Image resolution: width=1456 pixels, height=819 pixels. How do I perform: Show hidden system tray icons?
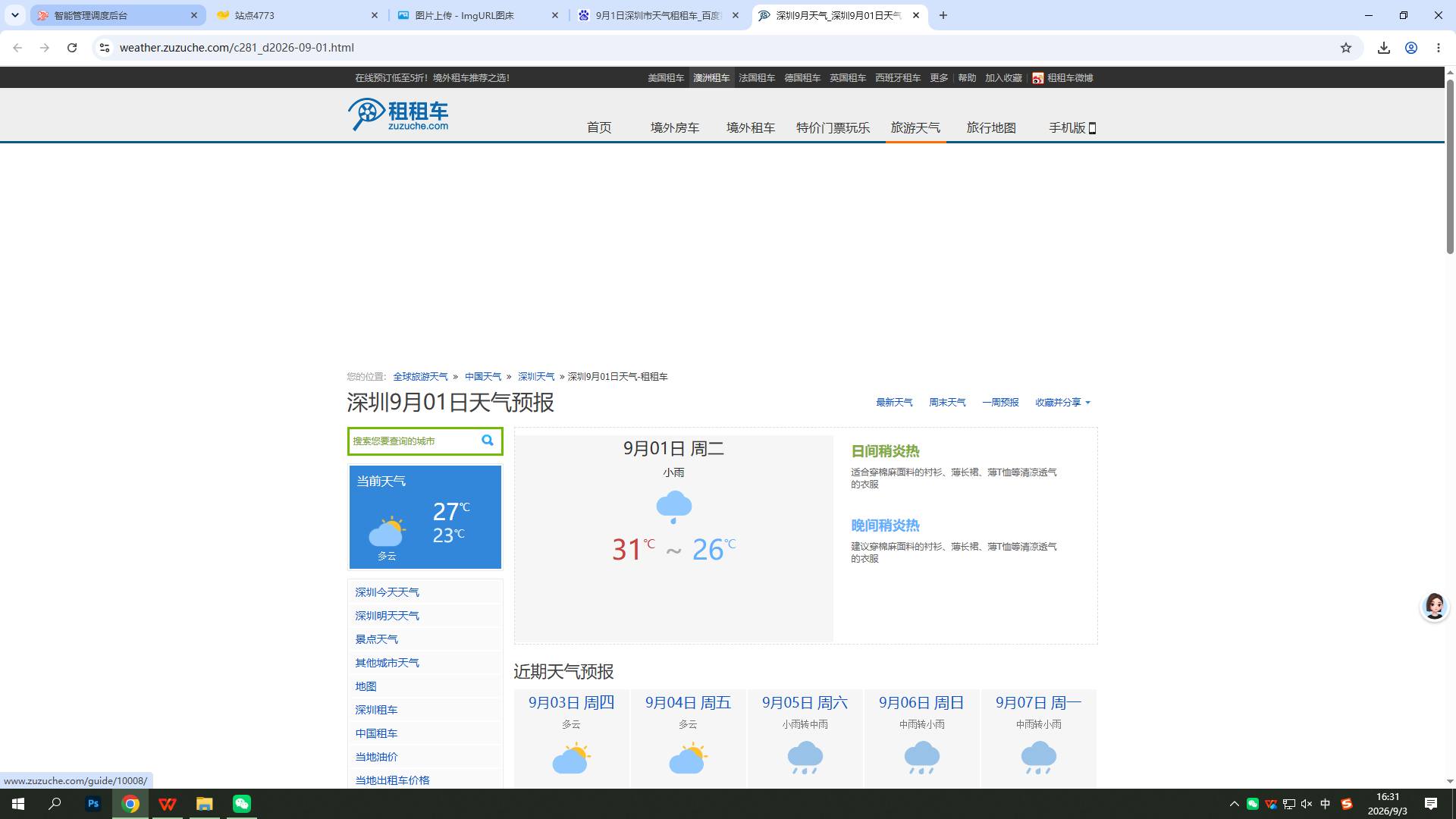click(x=1234, y=804)
